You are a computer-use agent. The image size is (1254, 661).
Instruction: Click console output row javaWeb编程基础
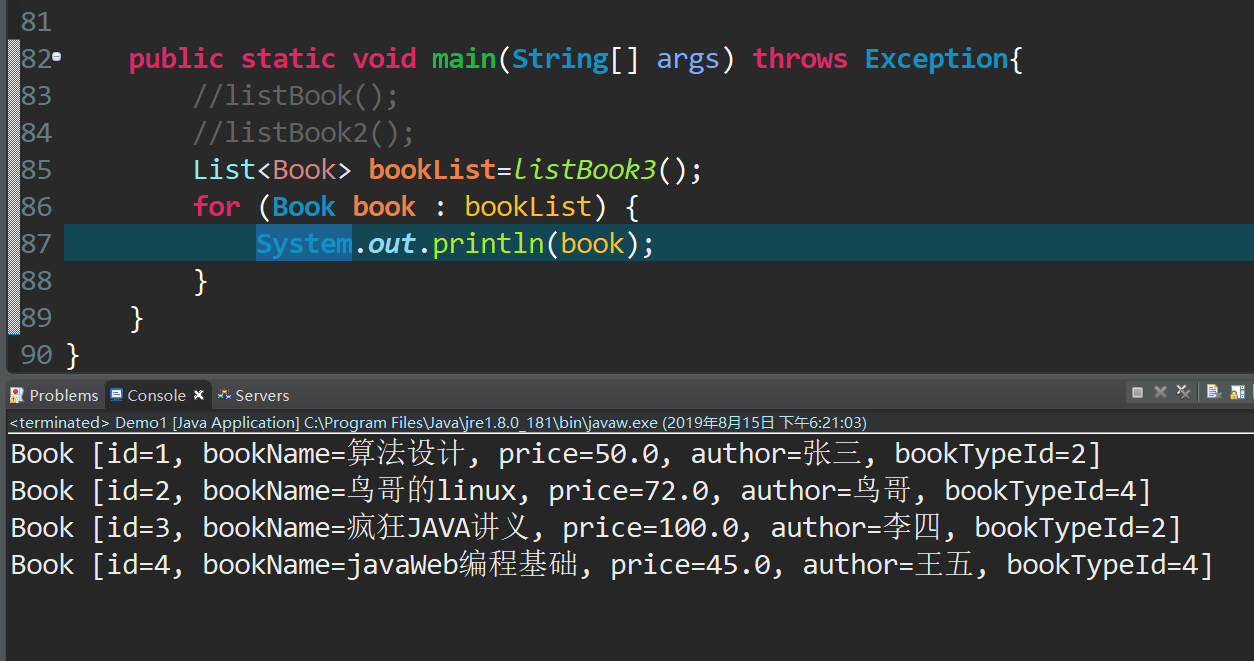pos(612,565)
